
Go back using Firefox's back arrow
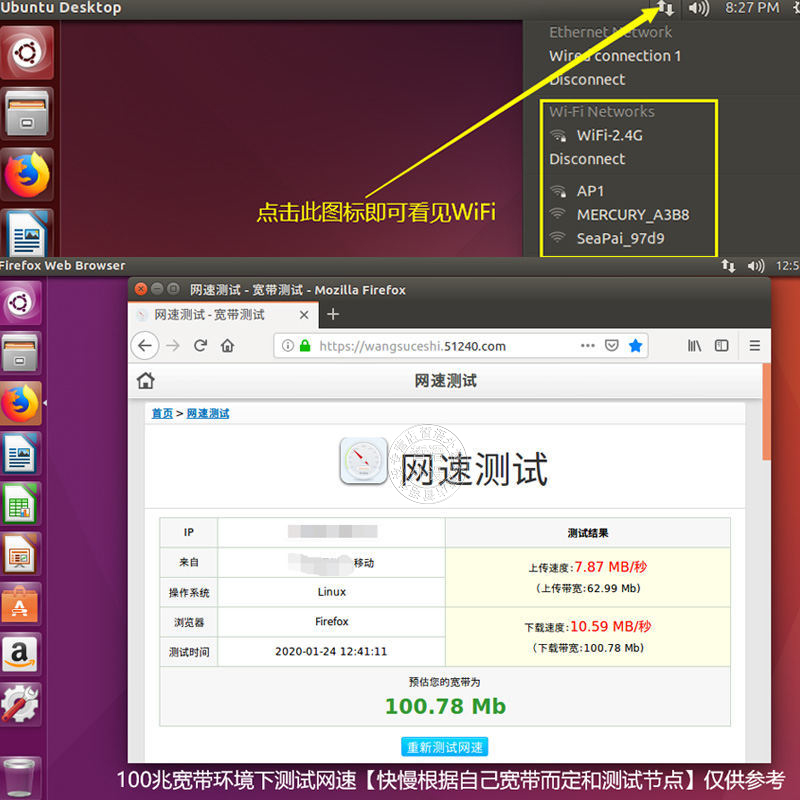point(145,346)
